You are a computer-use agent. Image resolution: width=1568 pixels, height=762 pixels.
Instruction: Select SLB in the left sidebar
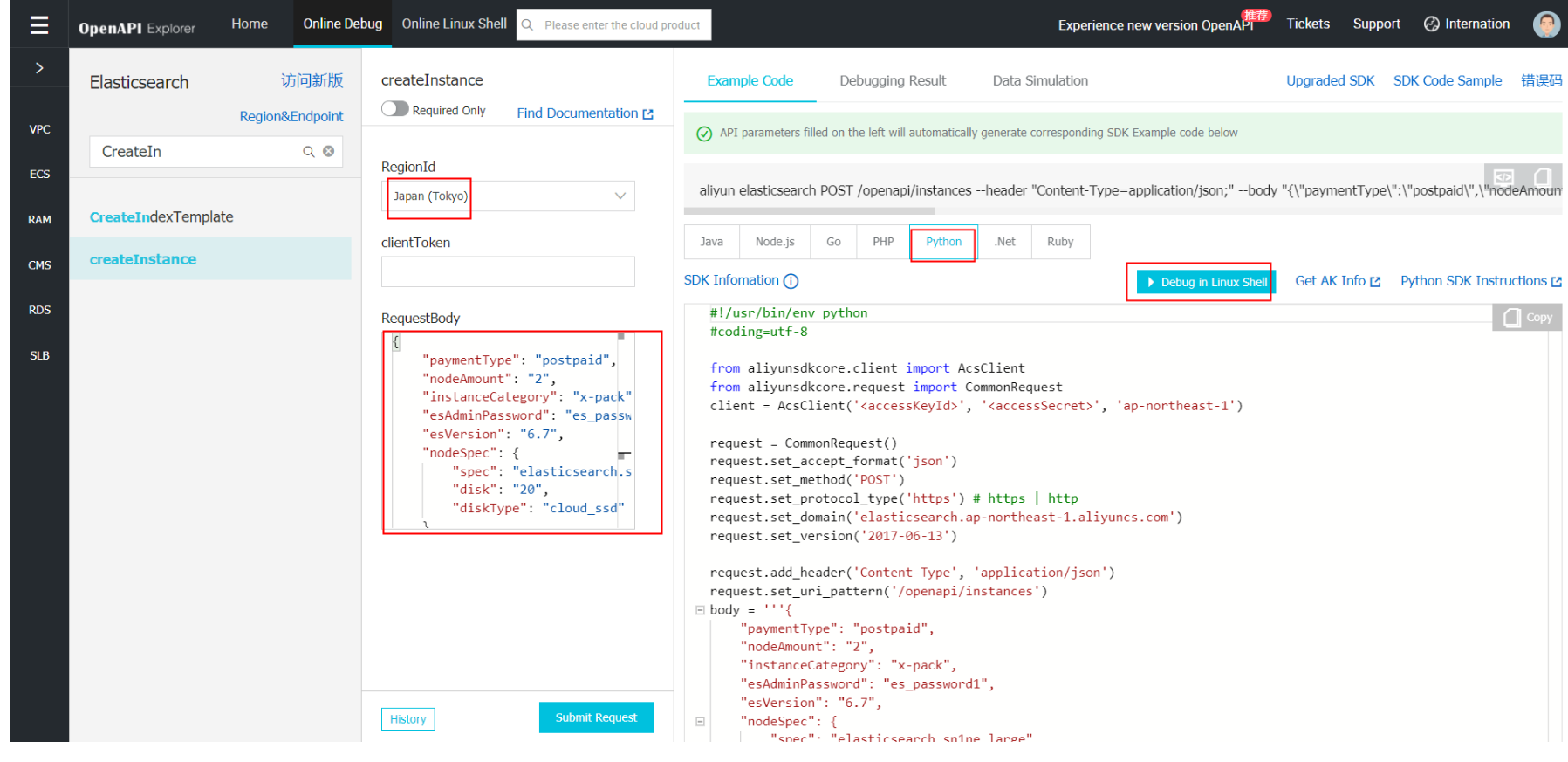39,356
